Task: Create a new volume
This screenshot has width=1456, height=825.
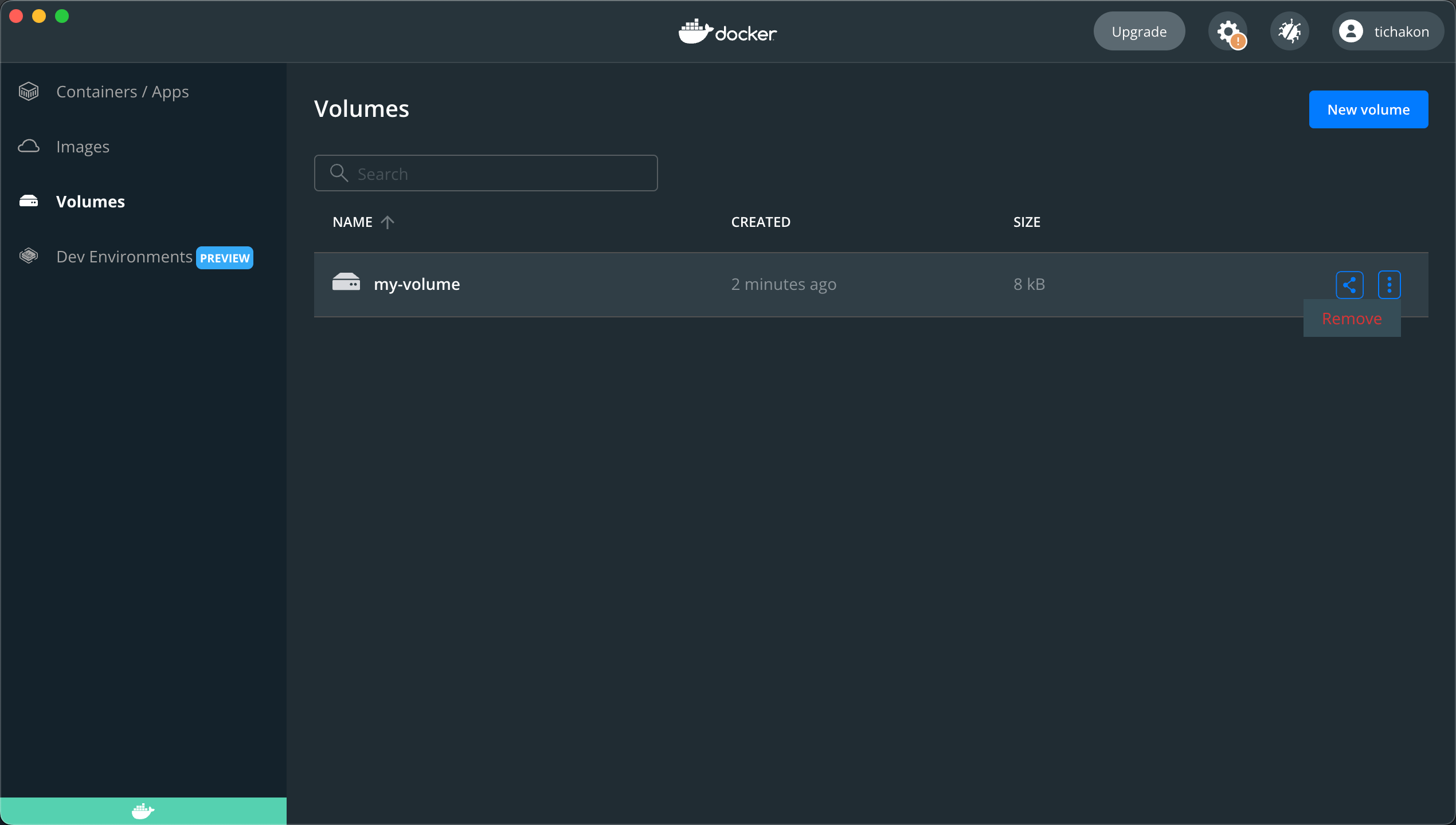Action: (x=1369, y=109)
